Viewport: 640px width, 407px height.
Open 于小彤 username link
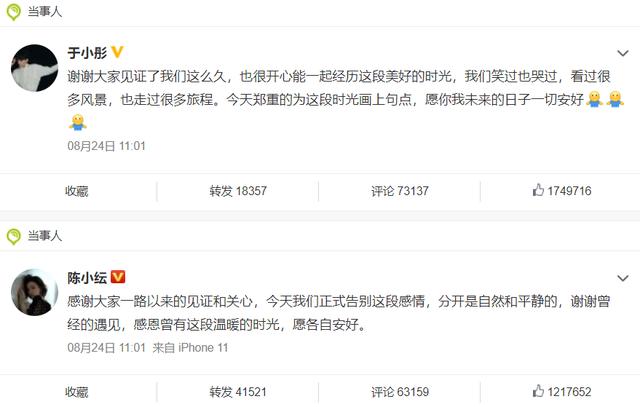87,53
